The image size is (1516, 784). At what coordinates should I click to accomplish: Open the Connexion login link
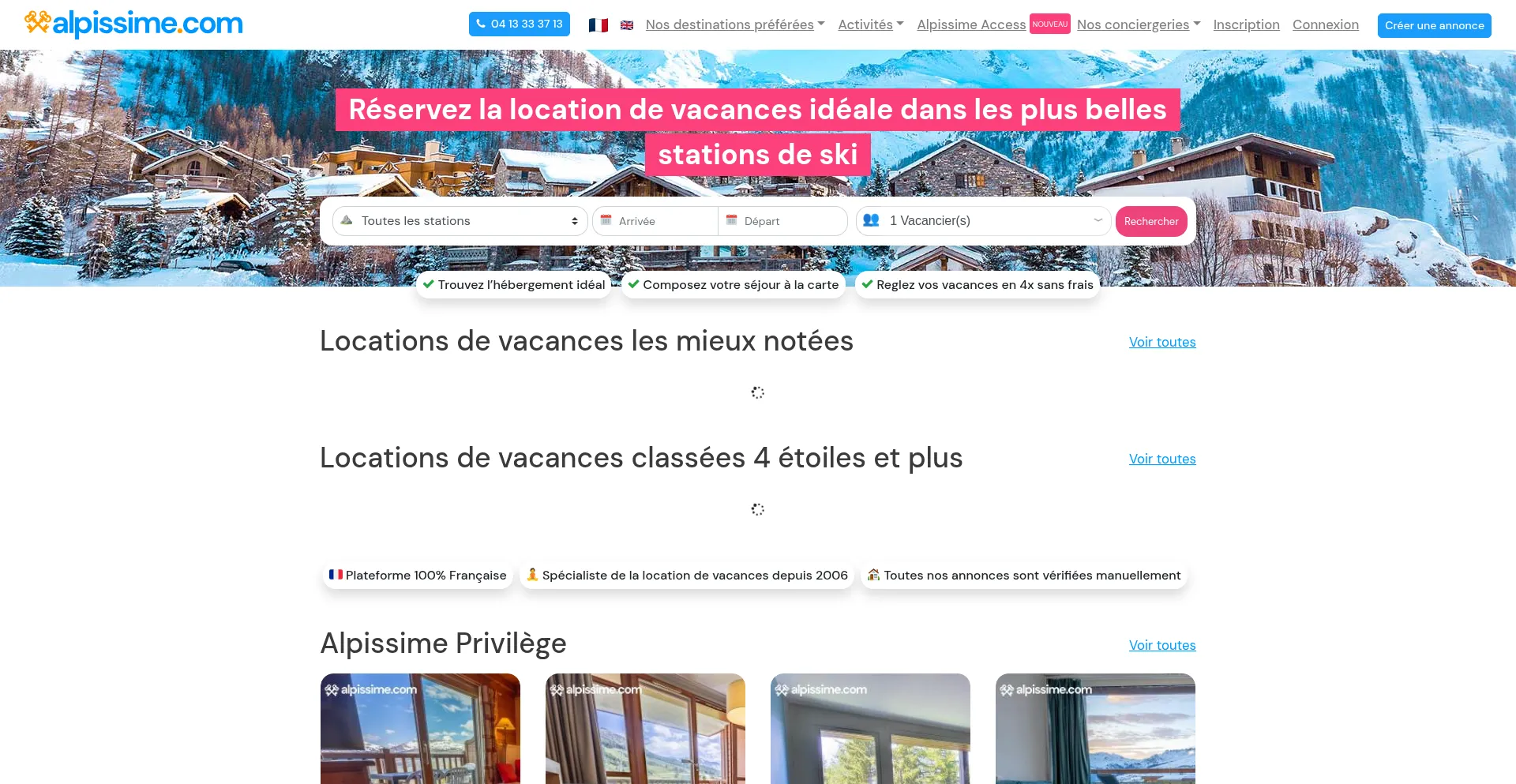tap(1326, 24)
